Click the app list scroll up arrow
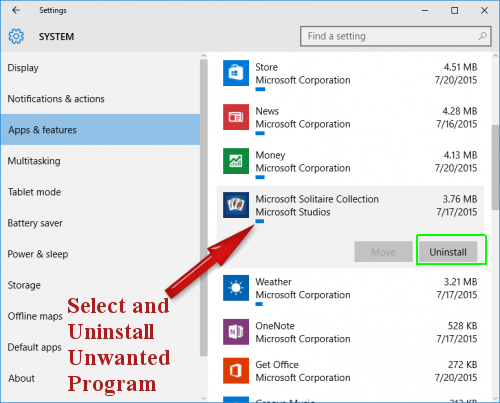This screenshot has height=403, width=500. (x=495, y=56)
